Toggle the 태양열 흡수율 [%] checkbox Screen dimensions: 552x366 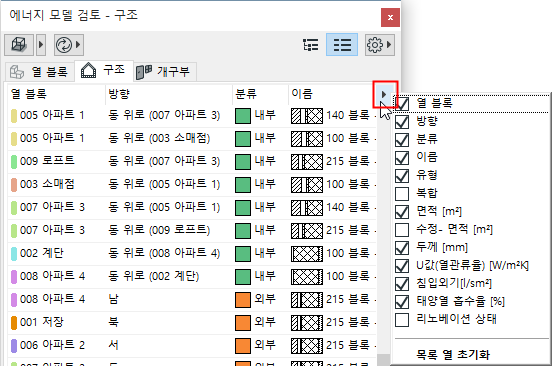tap(402, 302)
